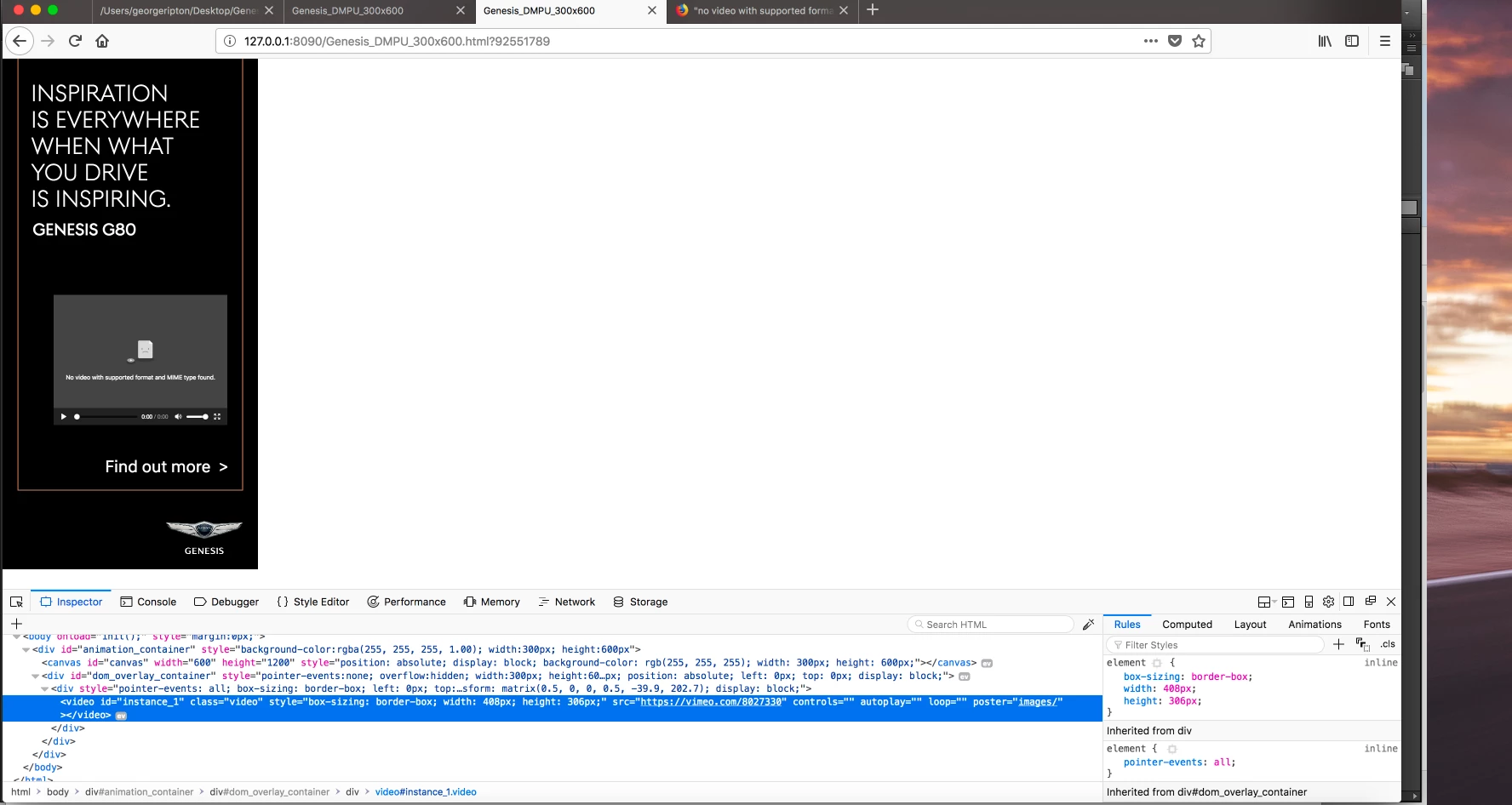1512x805 pixels.
Task: Close the developer tools panel
Action: coord(1391,602)
